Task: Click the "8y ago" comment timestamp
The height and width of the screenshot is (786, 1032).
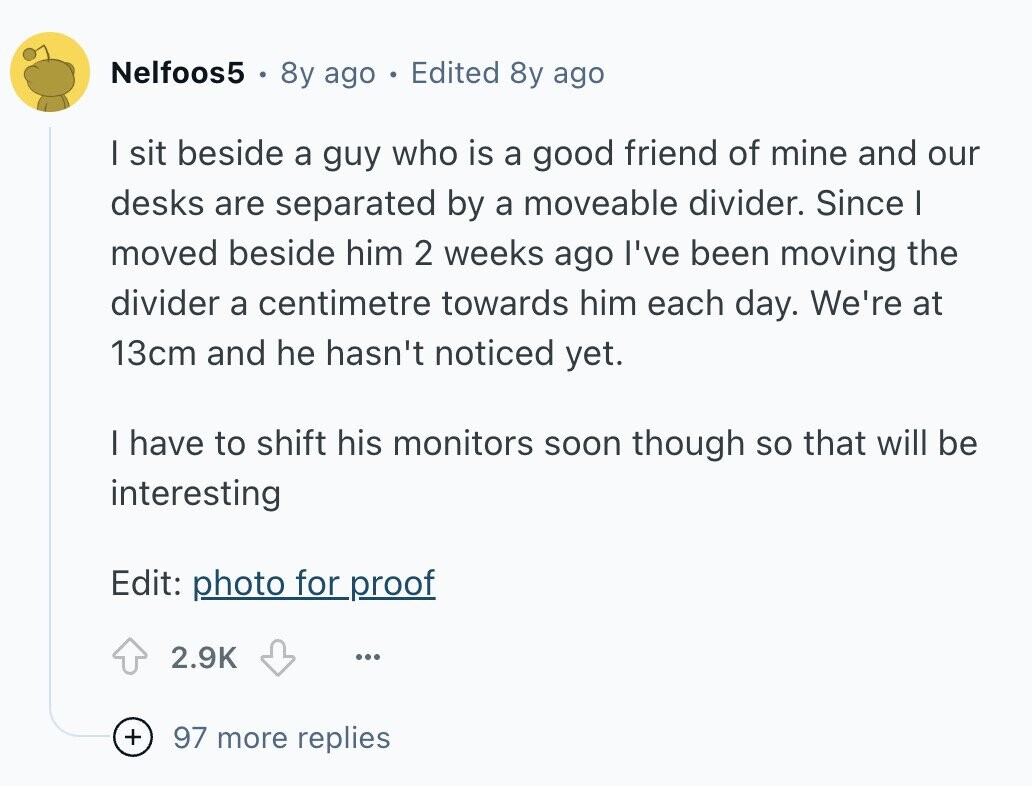Action: point(327,73)
